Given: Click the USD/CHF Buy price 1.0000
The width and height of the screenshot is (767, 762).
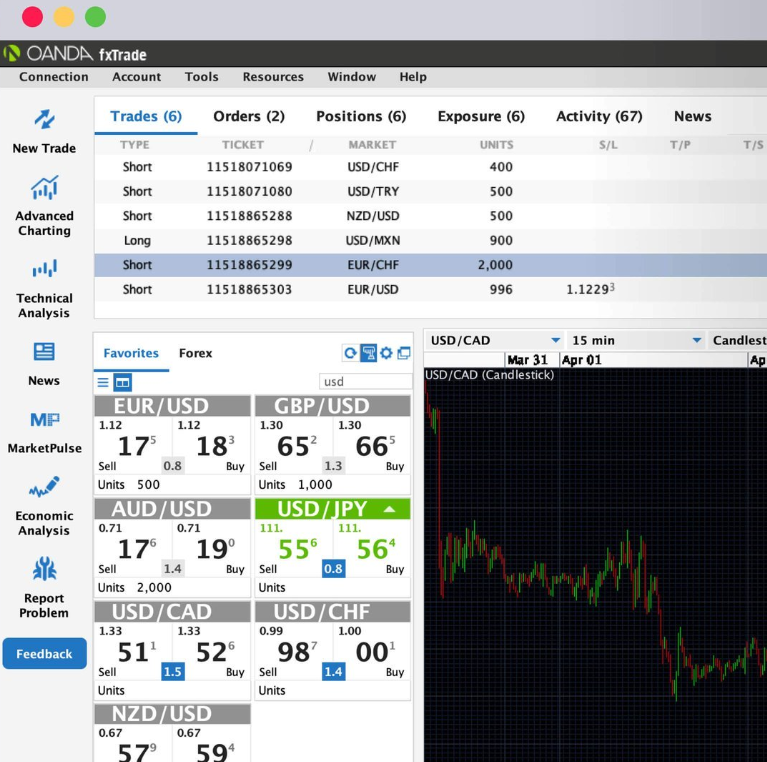Looking at the screenshot, I should [372, 651].
